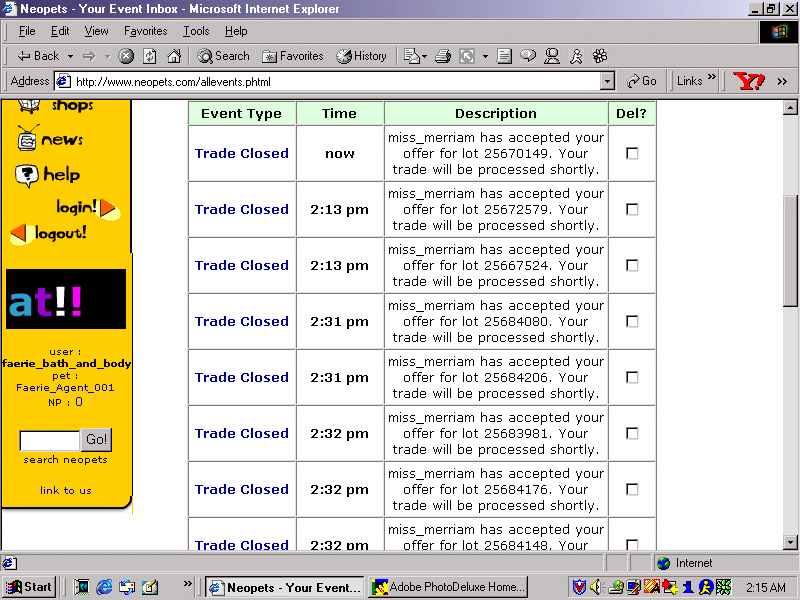Expand the Links toolbar chevron
The height and width of the screenshot is (600, 800).
(x=712, y=77)
